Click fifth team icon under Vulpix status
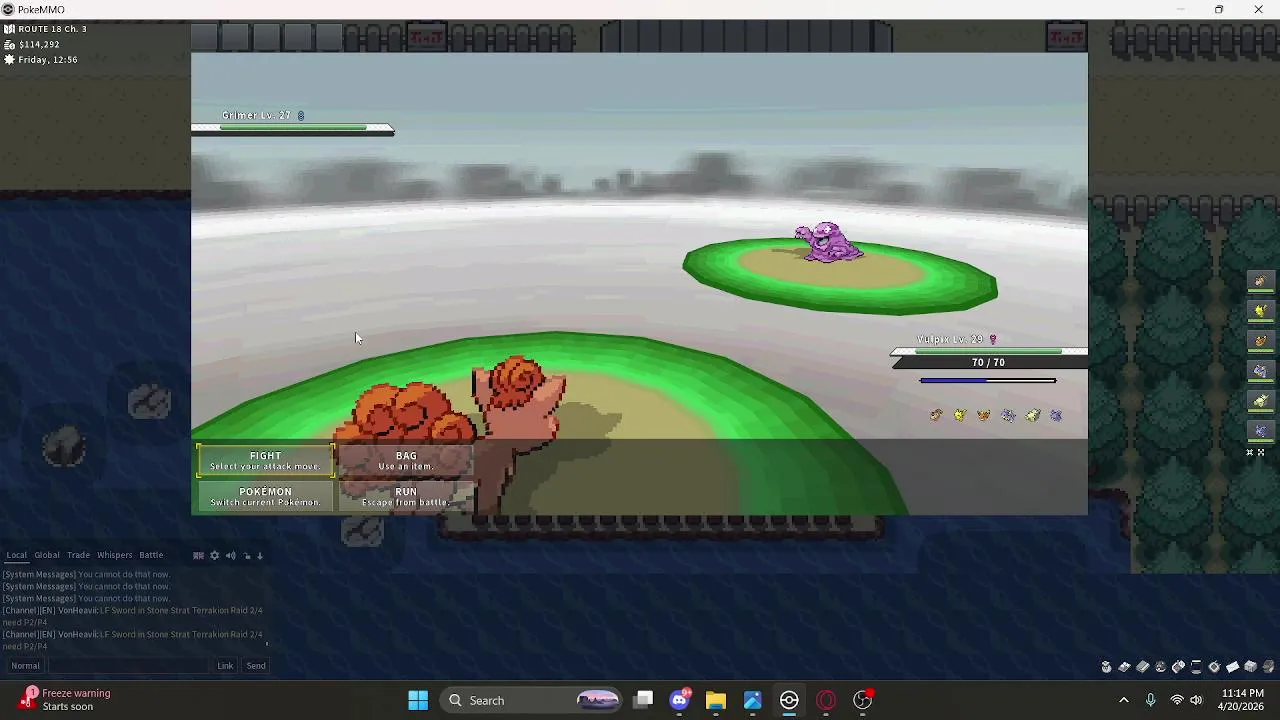 click(1032, 415)
